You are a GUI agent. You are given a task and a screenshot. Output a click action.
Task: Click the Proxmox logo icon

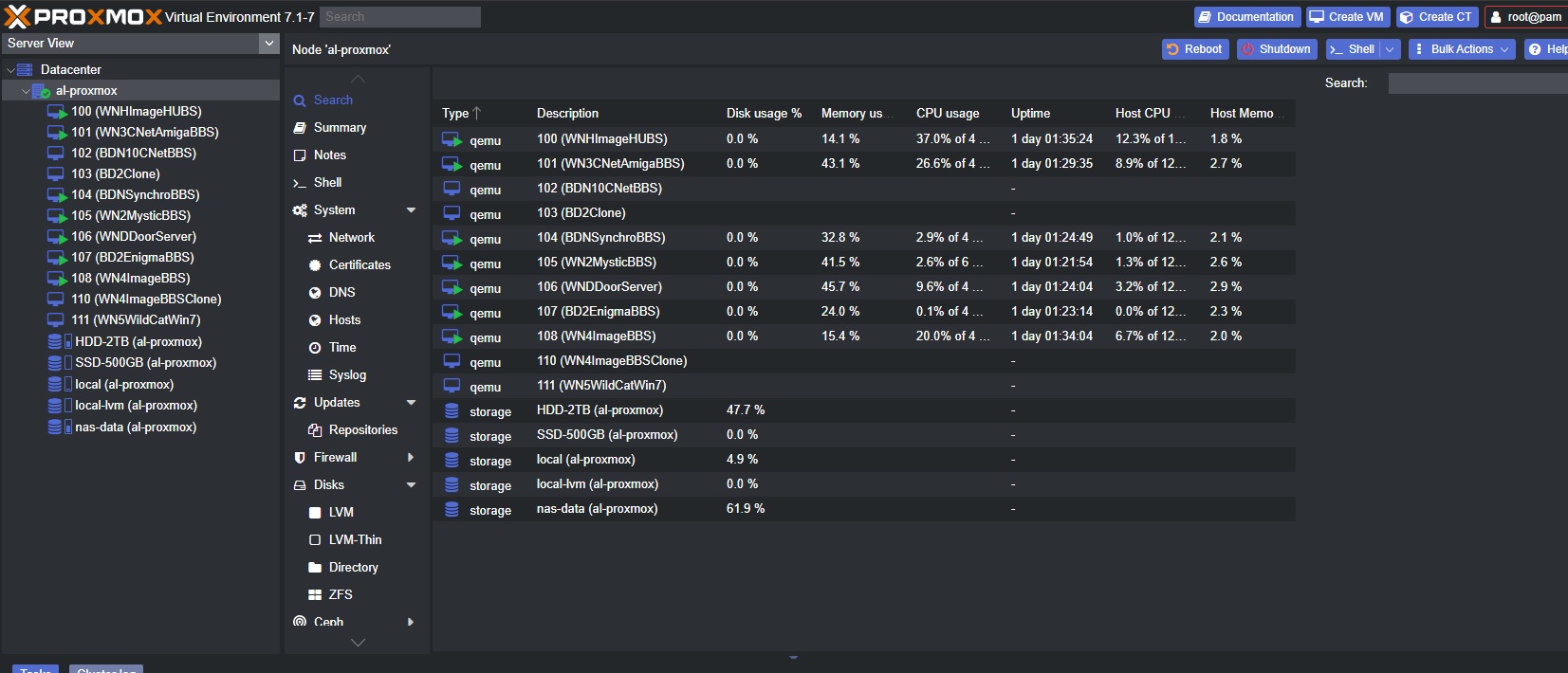point(17,16)
